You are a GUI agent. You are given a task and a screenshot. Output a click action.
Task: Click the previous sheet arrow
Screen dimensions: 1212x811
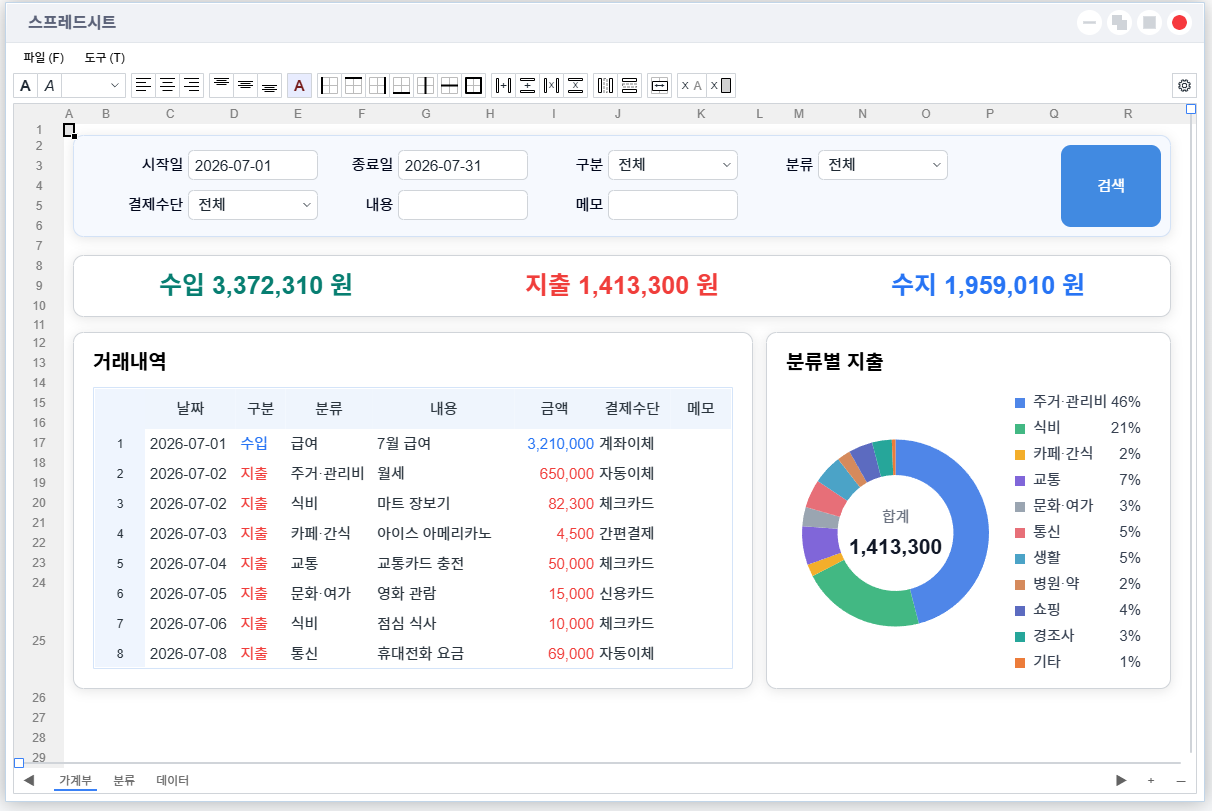[29, 780]
